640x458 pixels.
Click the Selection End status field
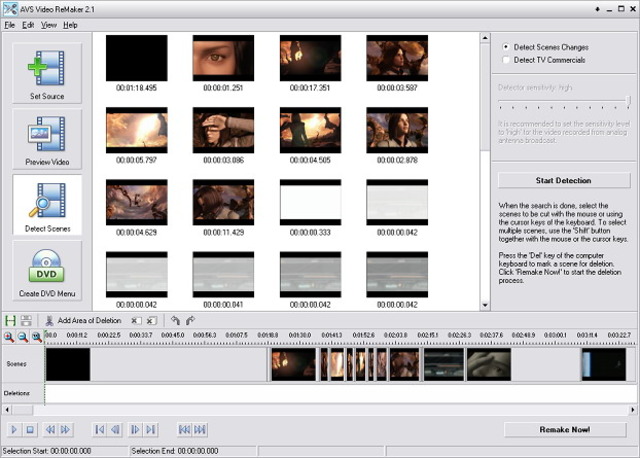pos(193,451)
